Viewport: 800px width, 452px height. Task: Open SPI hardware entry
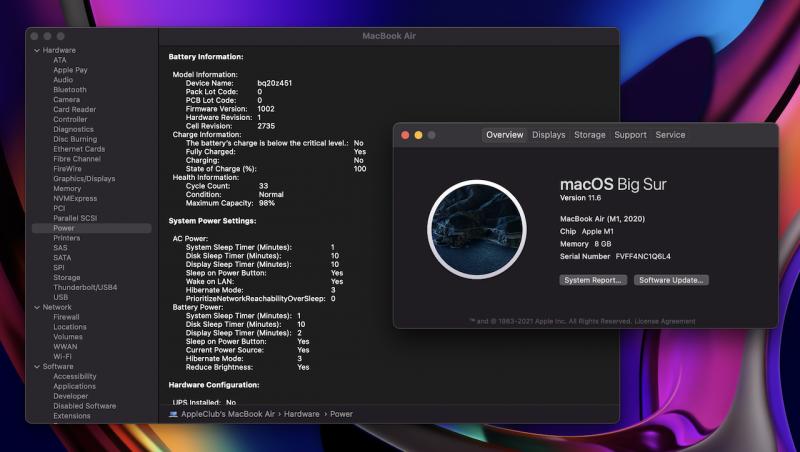[x=59, y=268]
